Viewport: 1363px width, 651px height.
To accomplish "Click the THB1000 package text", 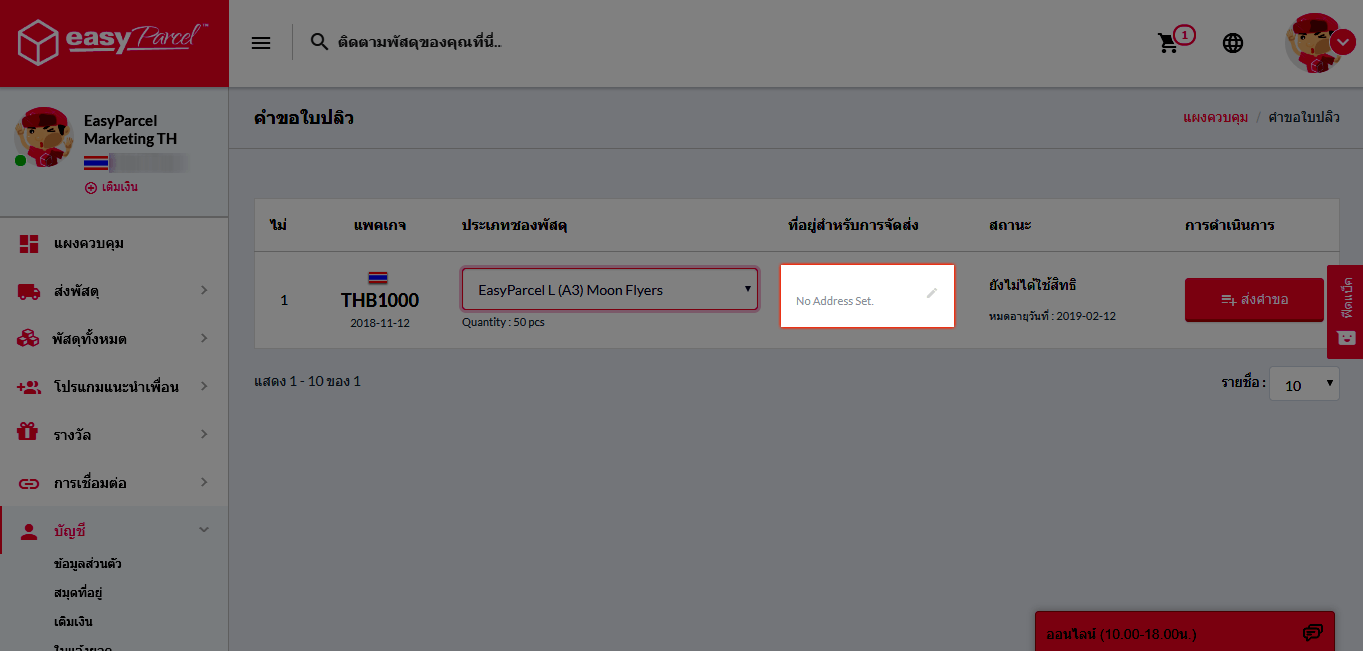I will pyautogui.click(x=380, y=300).
